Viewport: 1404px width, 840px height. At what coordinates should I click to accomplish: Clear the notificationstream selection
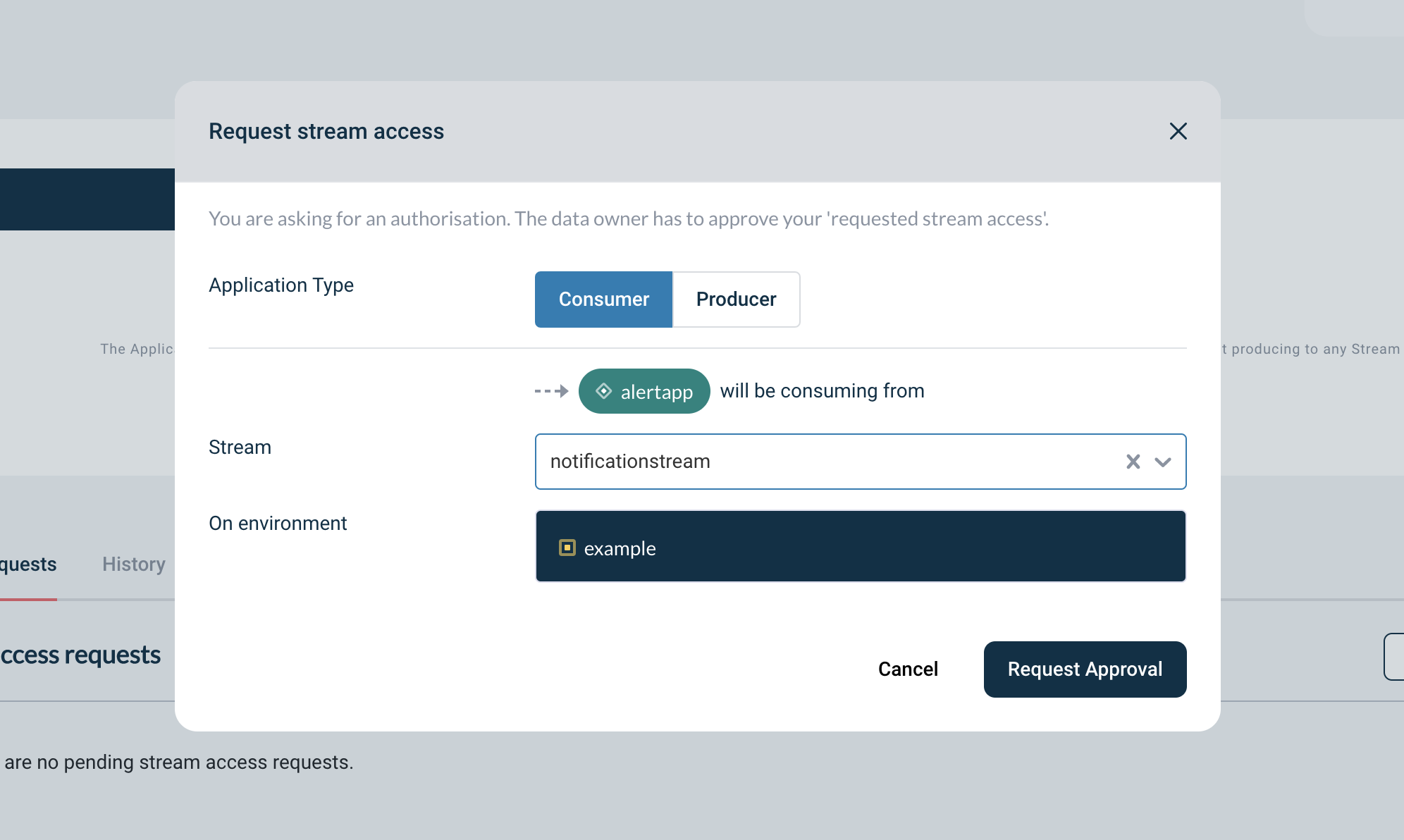coord(1133,462)
